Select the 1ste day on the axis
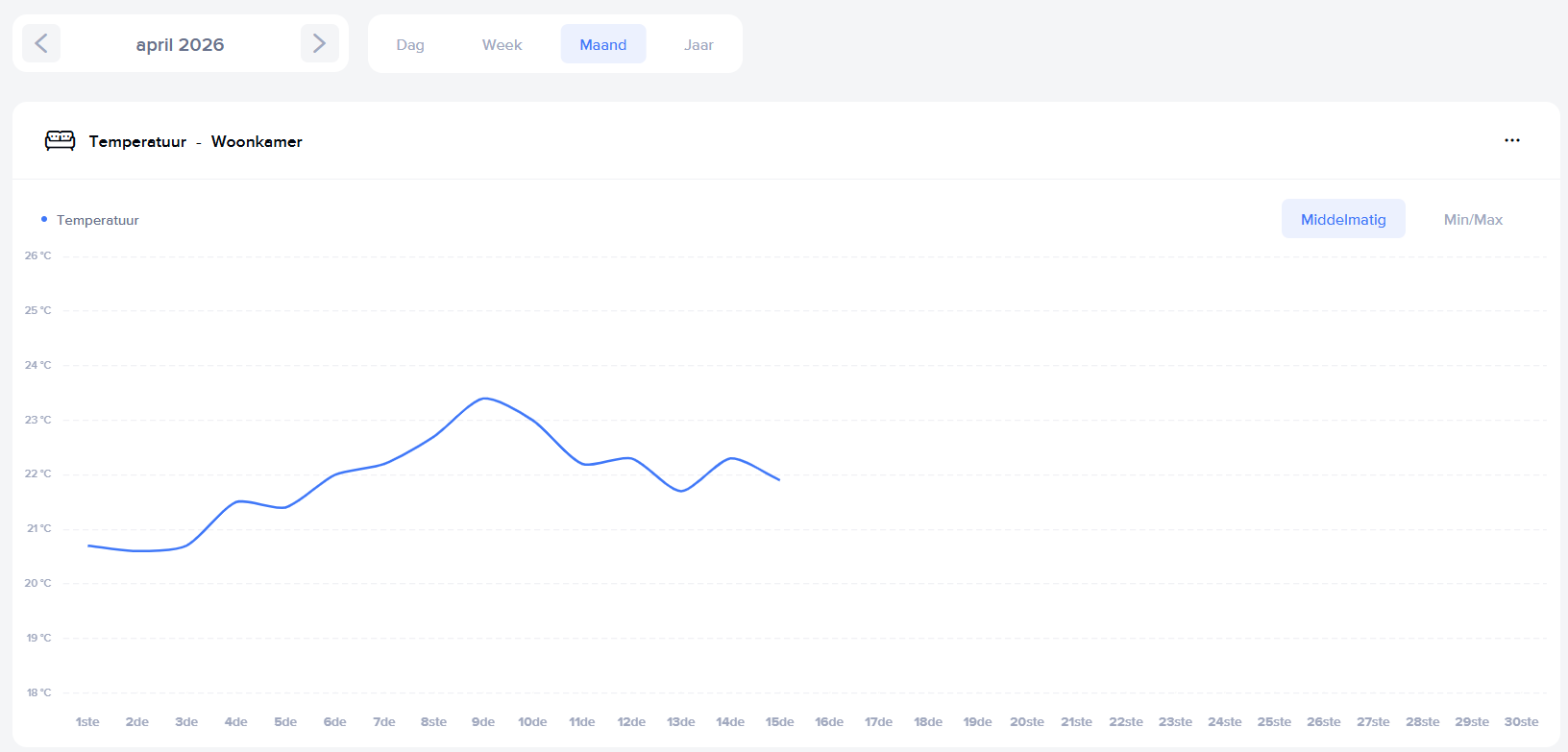1568x752 pixels. tap(87, 721)
